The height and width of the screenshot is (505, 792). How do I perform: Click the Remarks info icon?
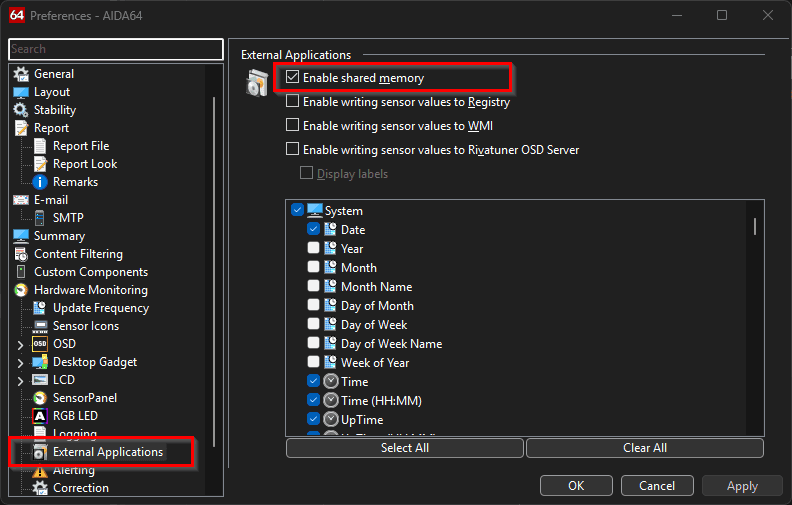pyautogui.click(x=40, y=182)
